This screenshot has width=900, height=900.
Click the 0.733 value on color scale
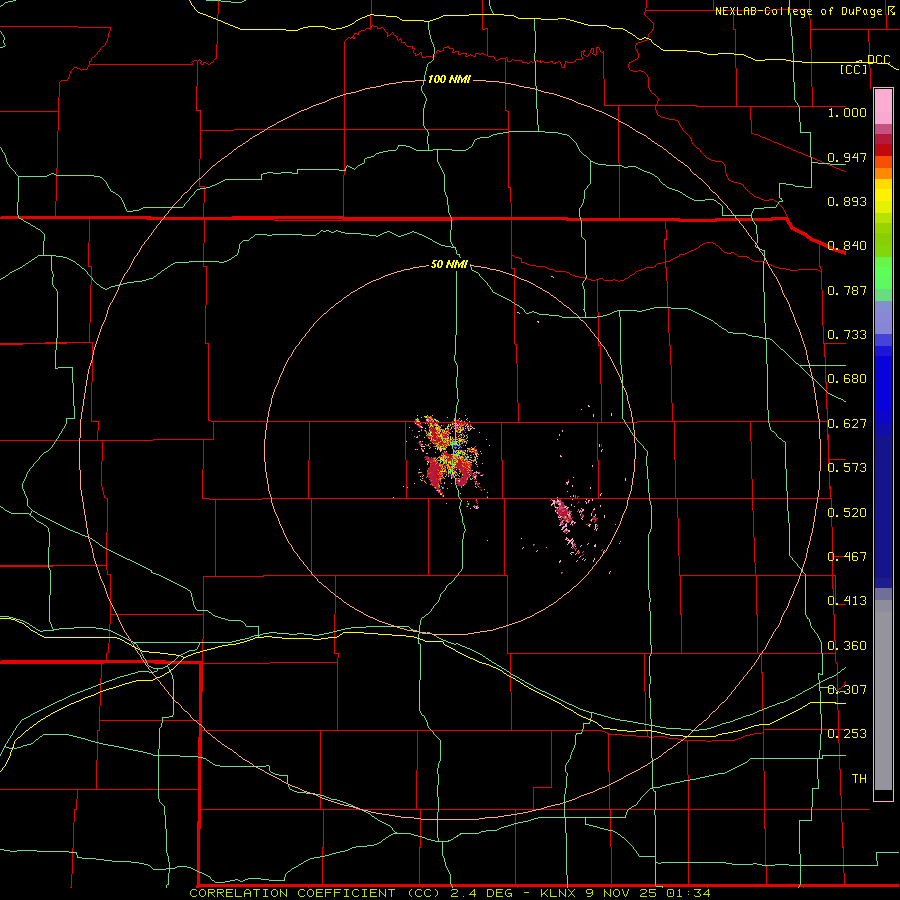pyautogui.click(x=847, y=334)
